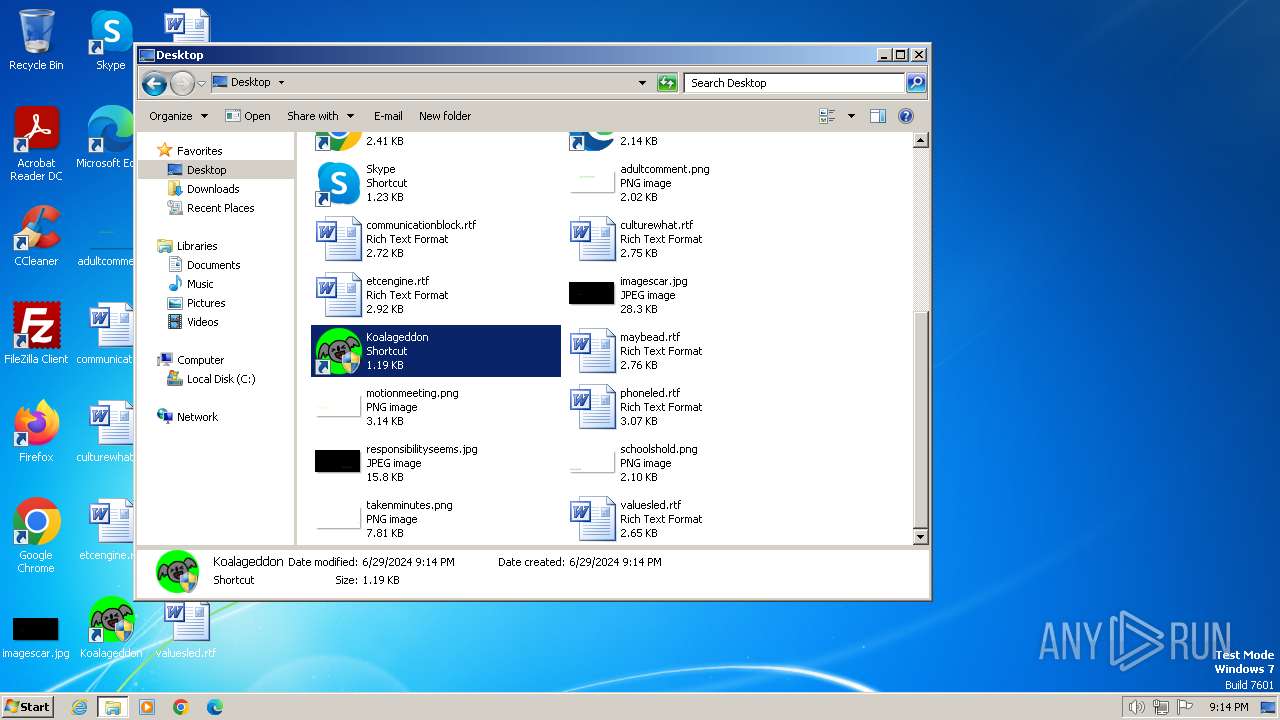Select responsibilityseems.jpg in file list

click(x=436, y=463)
